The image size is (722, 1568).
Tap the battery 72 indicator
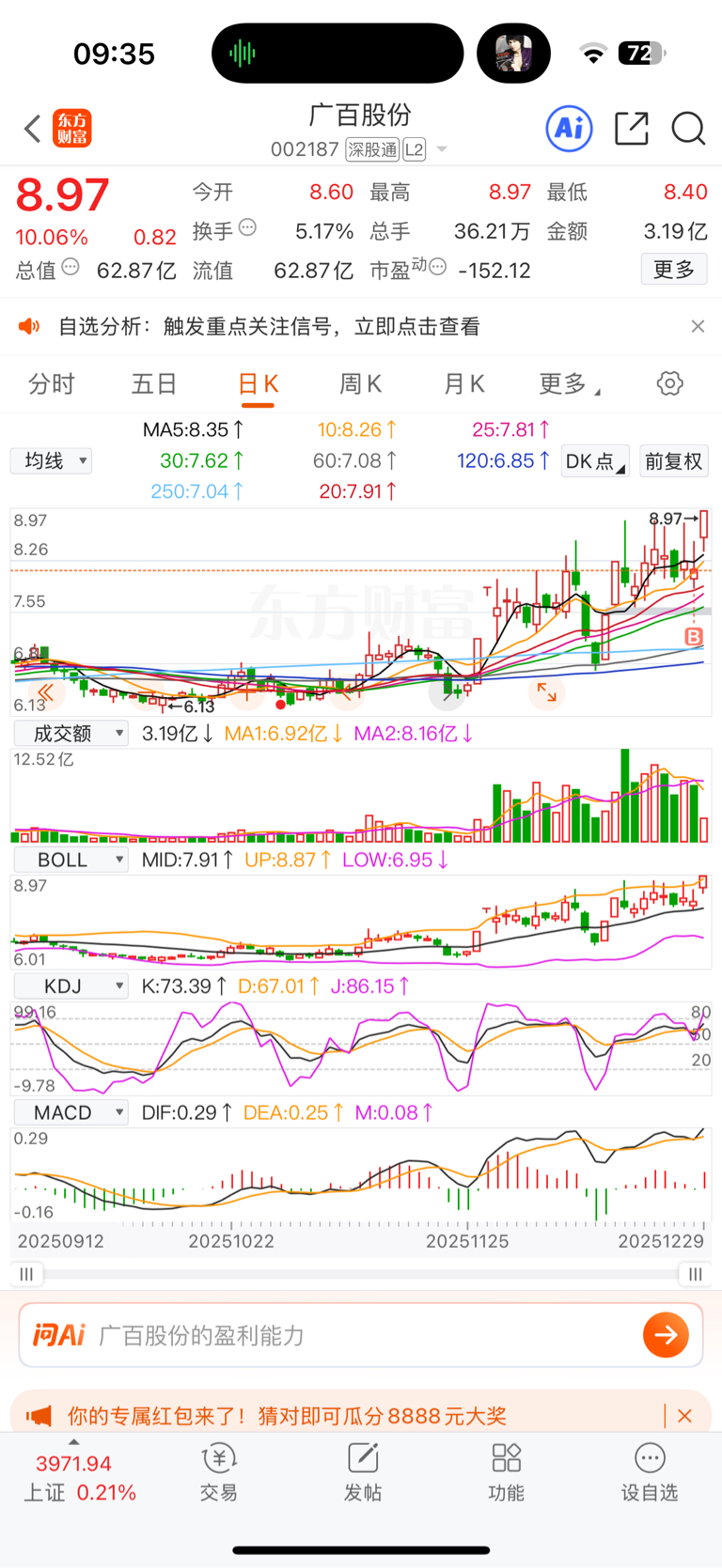click(641, 54)
